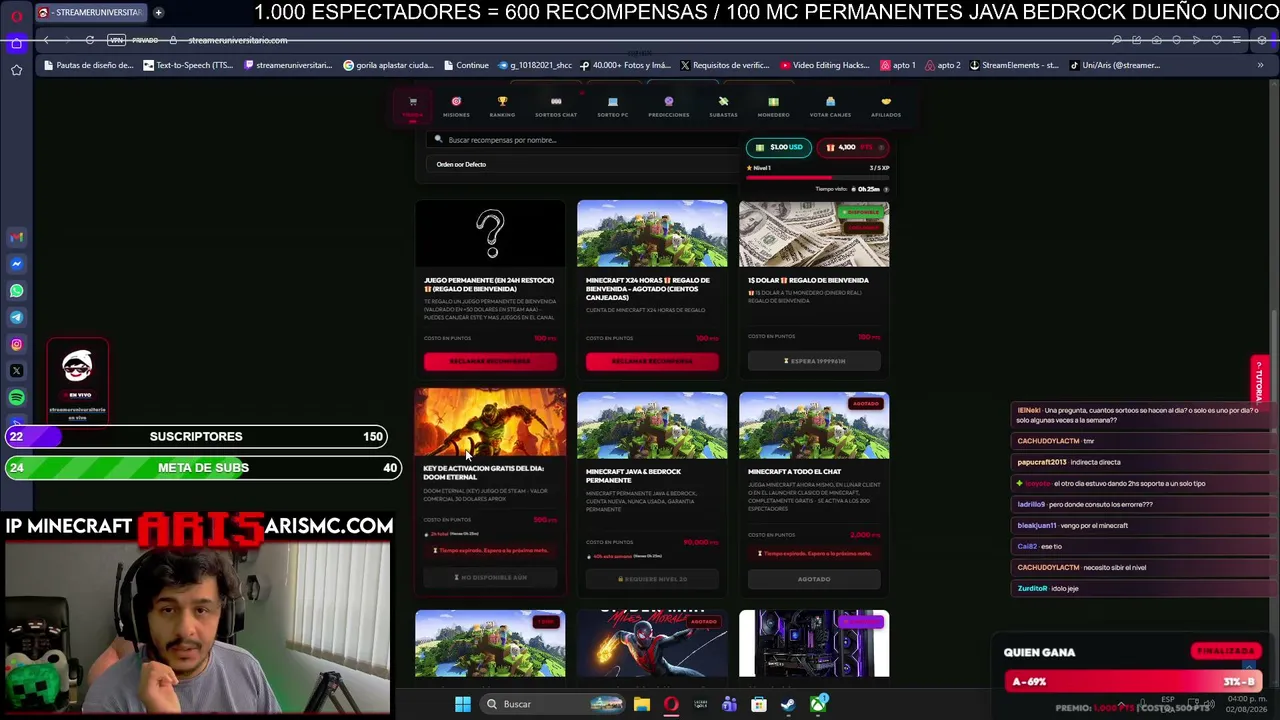This screenshot has height=720, width=1280.
Task: Reclaim the Juego Permanente welcome reward
Action: click(x=490, y=361)
